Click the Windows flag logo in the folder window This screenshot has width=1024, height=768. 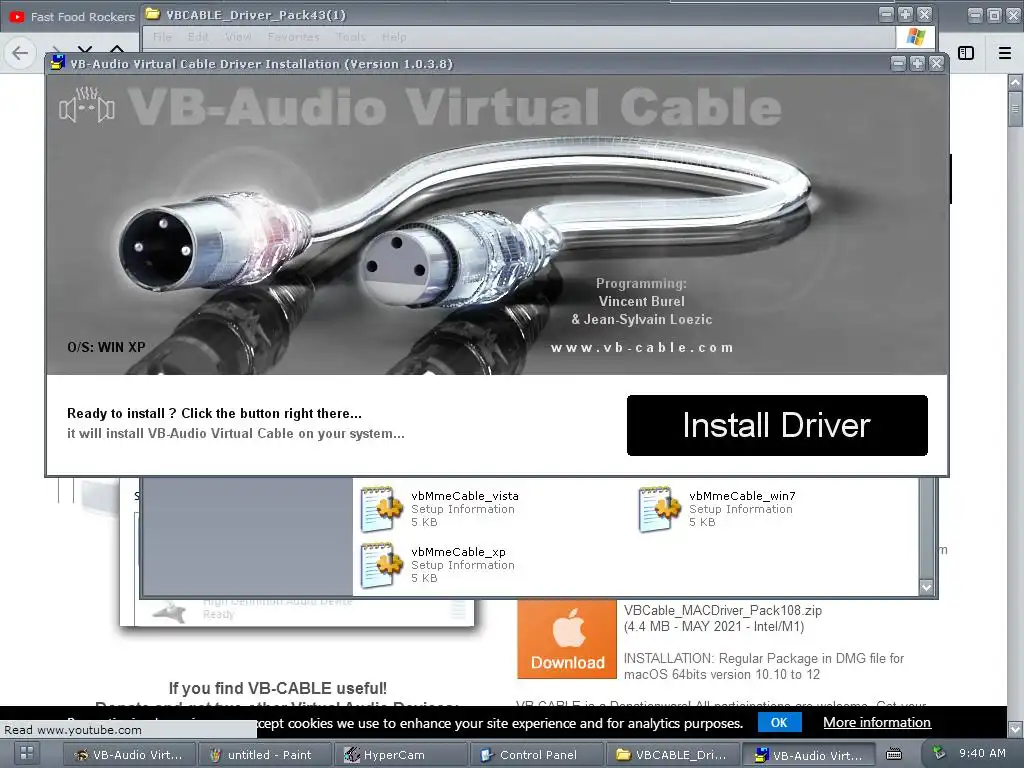[916, 37]
